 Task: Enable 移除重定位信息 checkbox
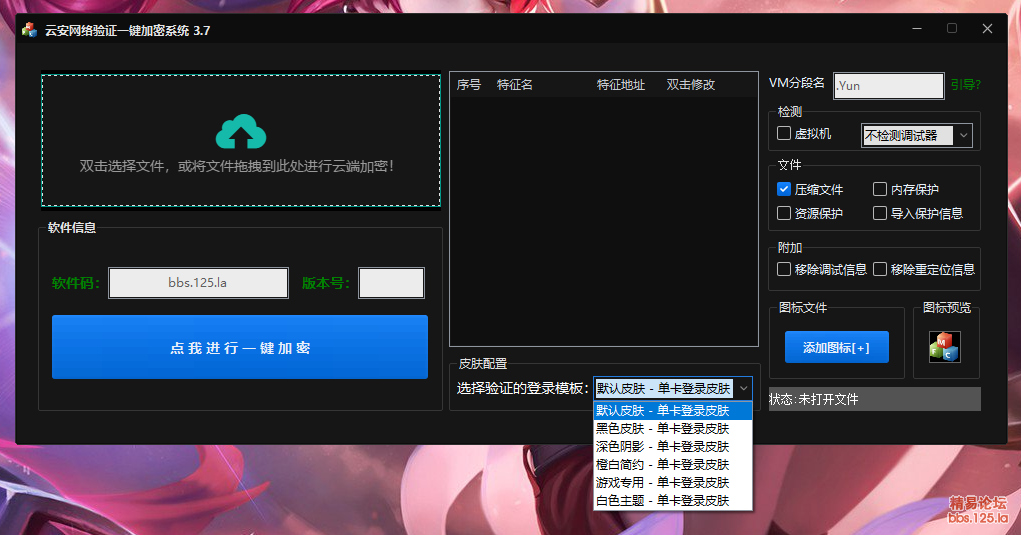tap(880, 269)
